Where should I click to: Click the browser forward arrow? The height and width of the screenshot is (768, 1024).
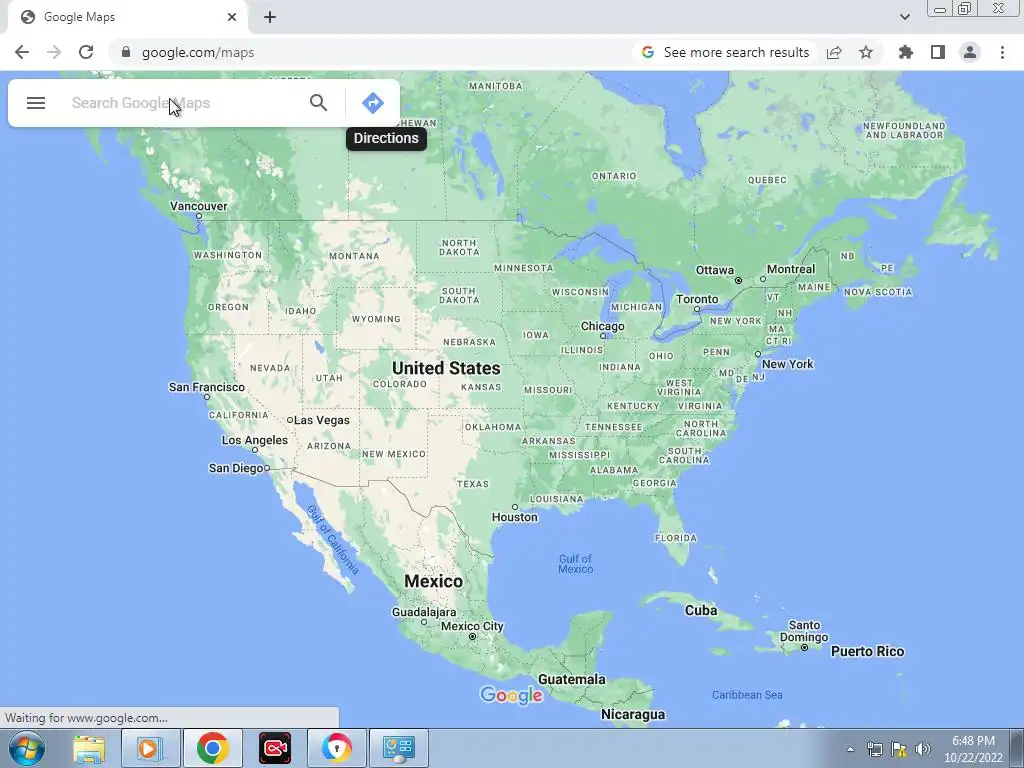coord(54,52)
